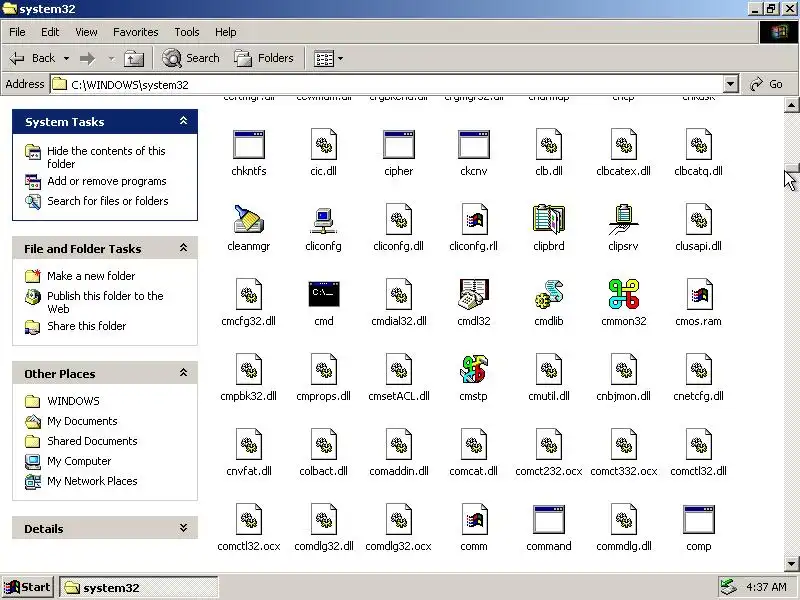Select the clbcatq.dll file icon

click(x=699, y=144)
